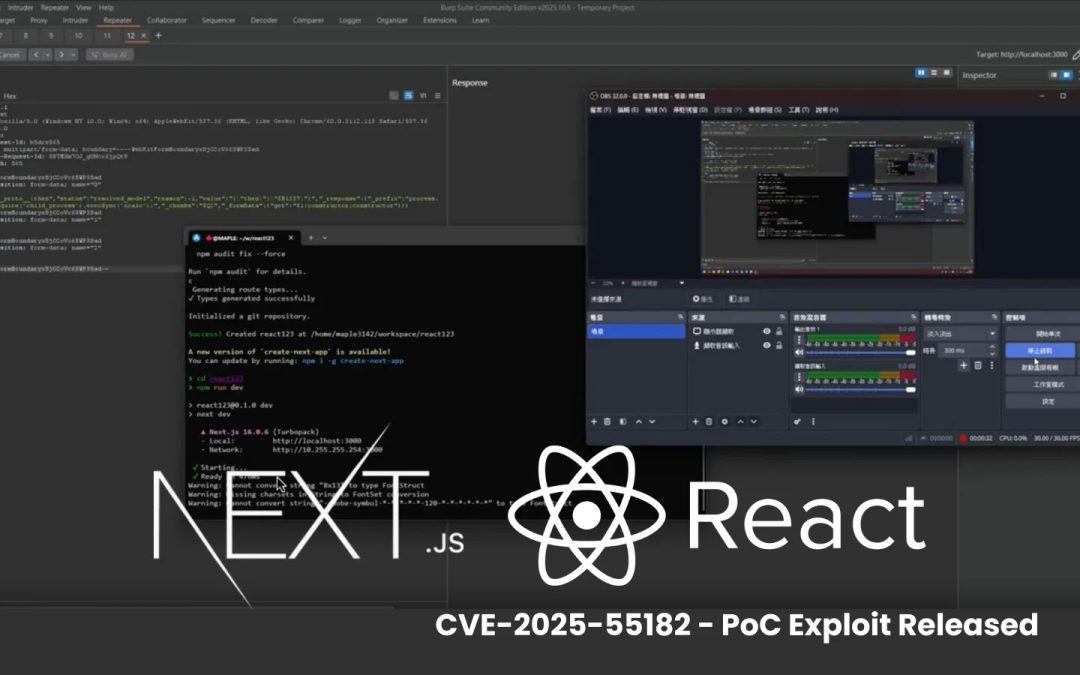Viewport: 1080px width, 675px height.
Task: Increase the transition duration stepper
Action: point(993,348)
